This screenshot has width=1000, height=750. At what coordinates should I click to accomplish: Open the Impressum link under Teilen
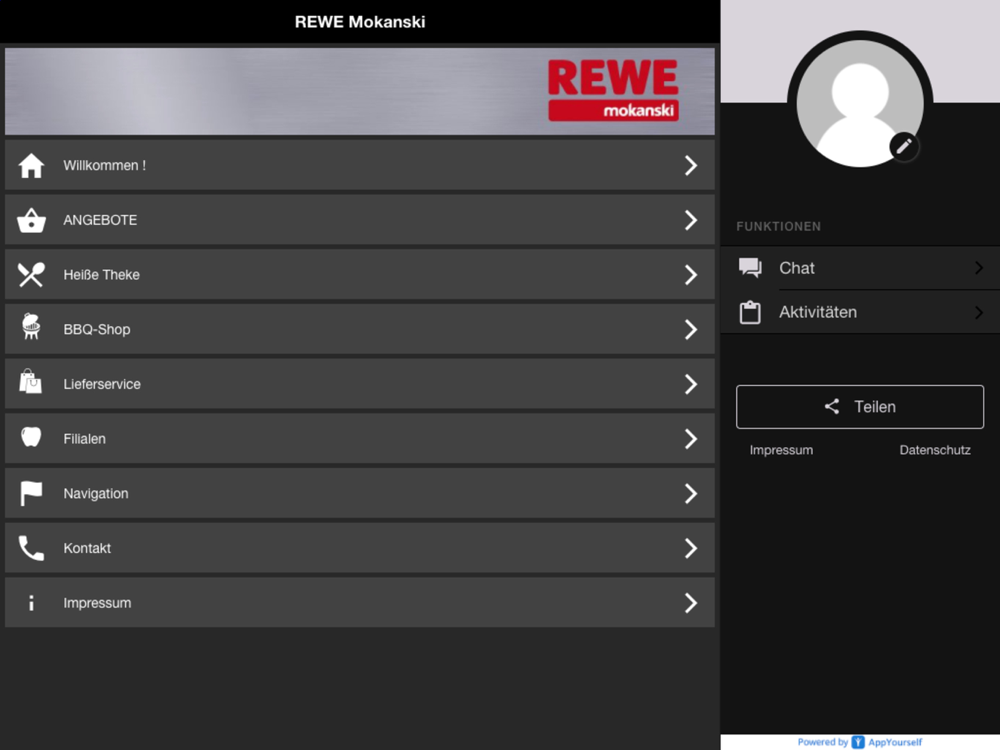(781, 450)
